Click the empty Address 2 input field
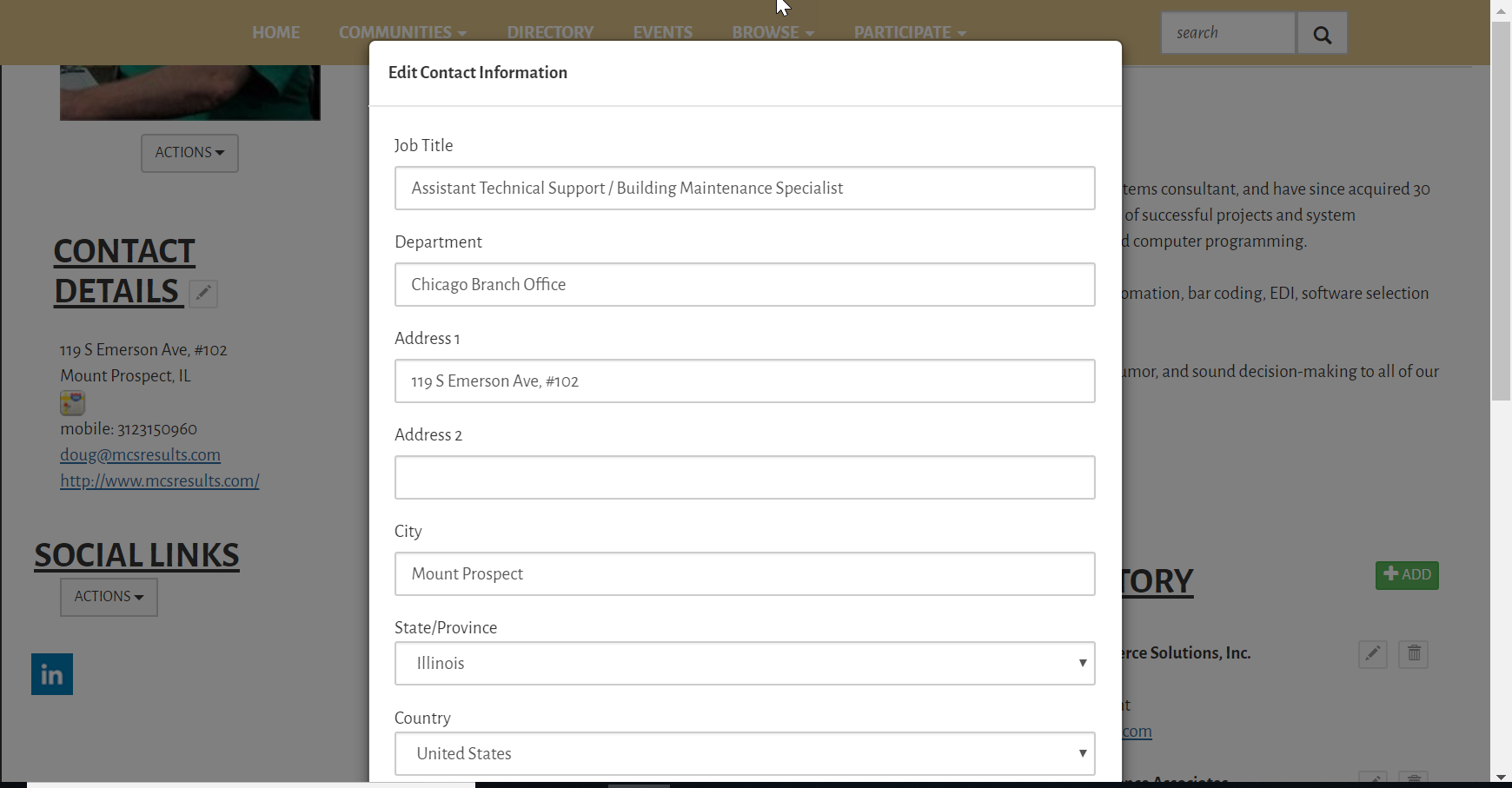 745,478
